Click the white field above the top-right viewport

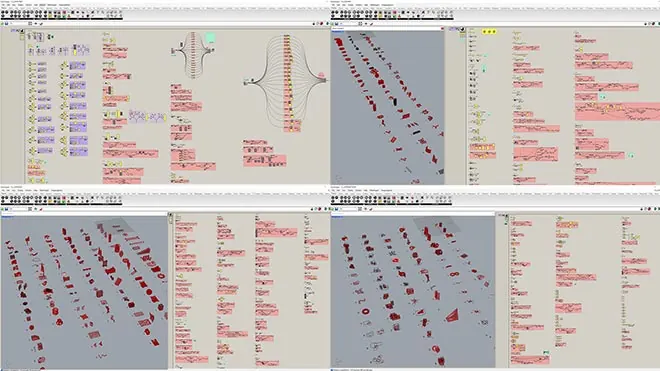386,28
